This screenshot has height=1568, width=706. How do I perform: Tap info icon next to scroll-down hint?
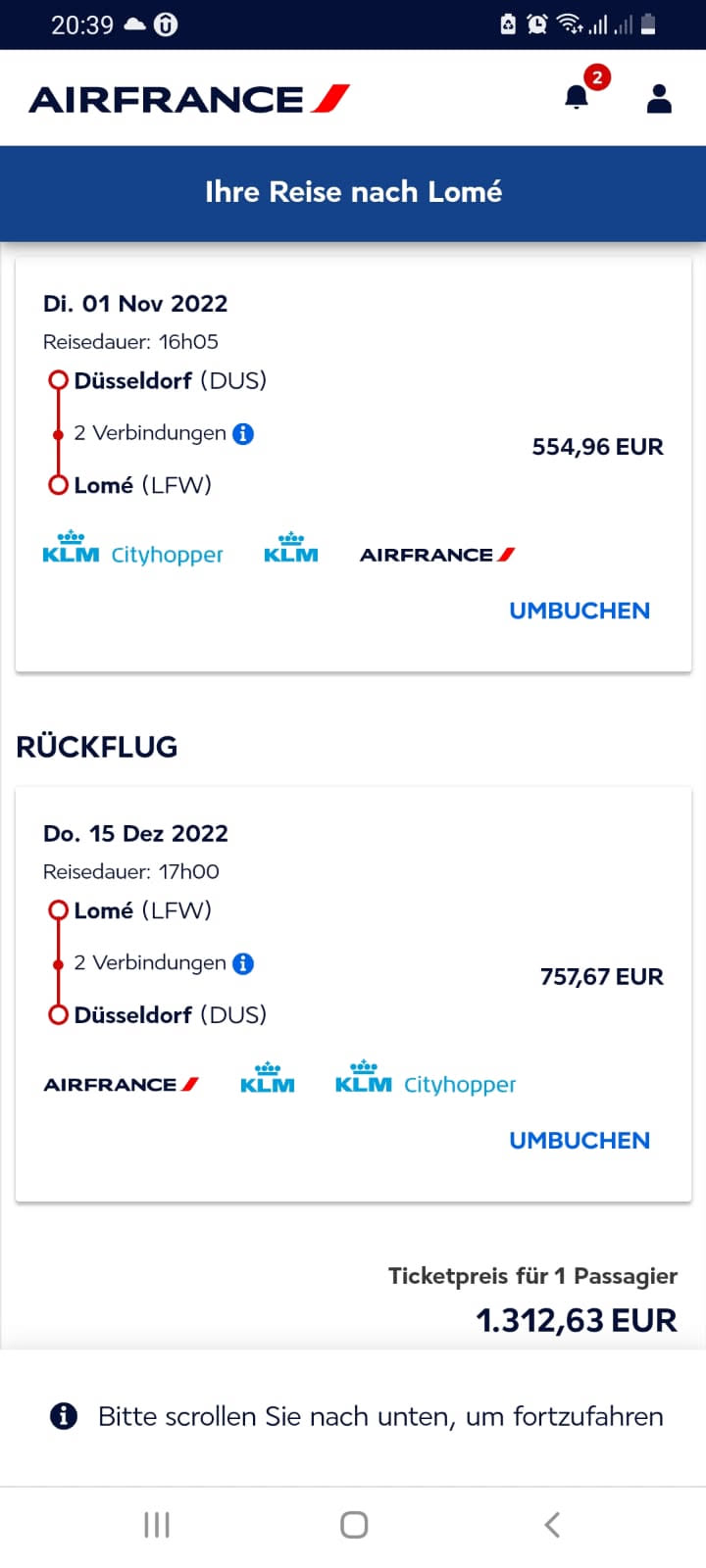pos(64,1416)
